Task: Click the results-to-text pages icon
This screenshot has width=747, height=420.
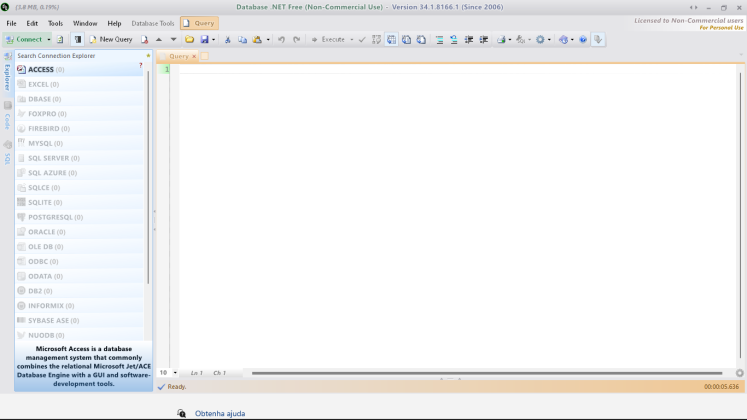Action: point(406,40)
